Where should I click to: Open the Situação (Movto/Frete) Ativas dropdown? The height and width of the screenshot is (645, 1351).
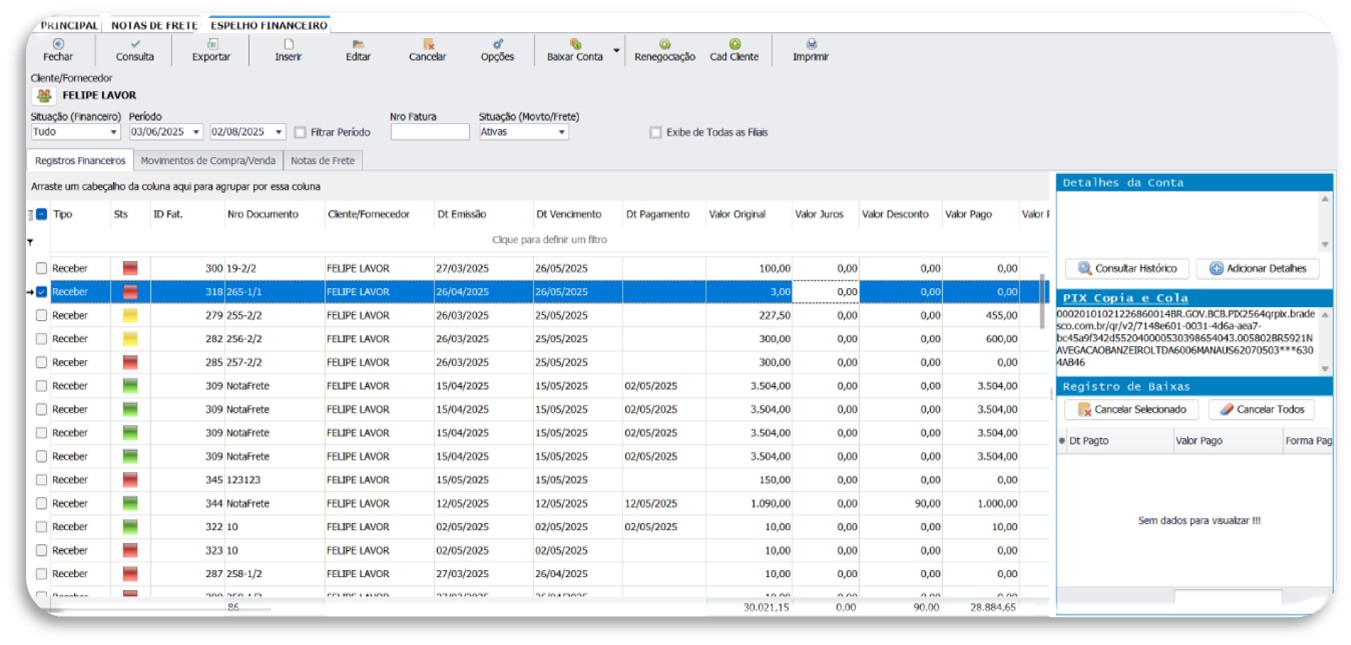[561, 132]
